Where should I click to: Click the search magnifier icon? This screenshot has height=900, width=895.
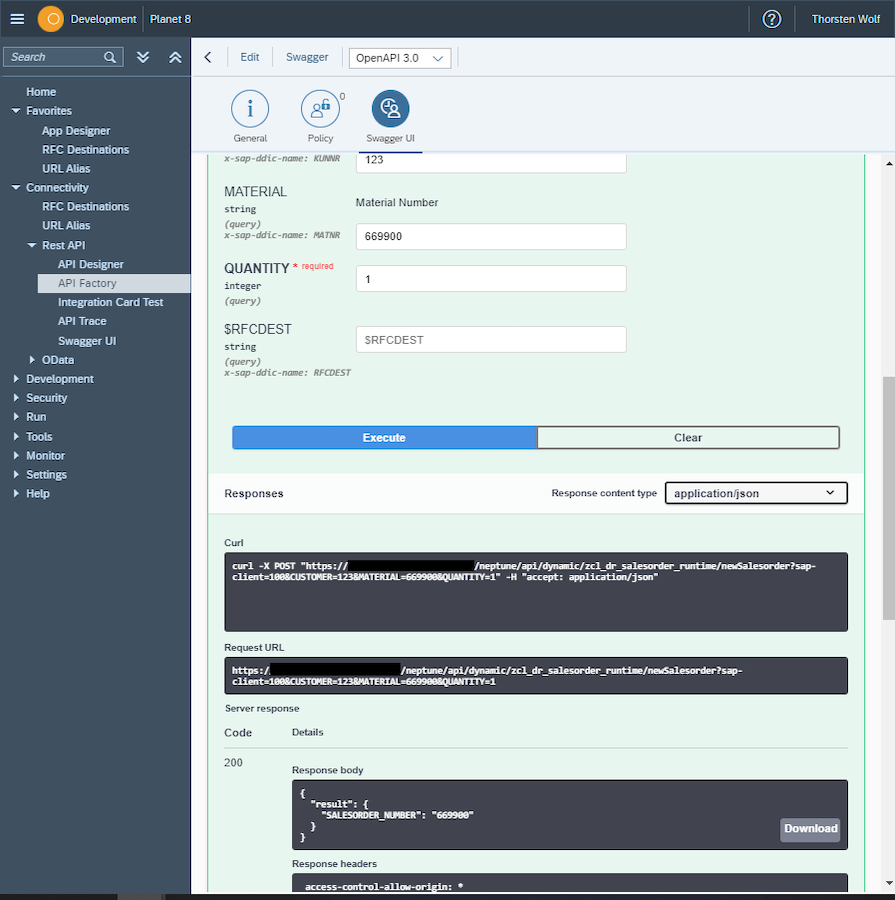pyautogui.click(x=110, y=57)
